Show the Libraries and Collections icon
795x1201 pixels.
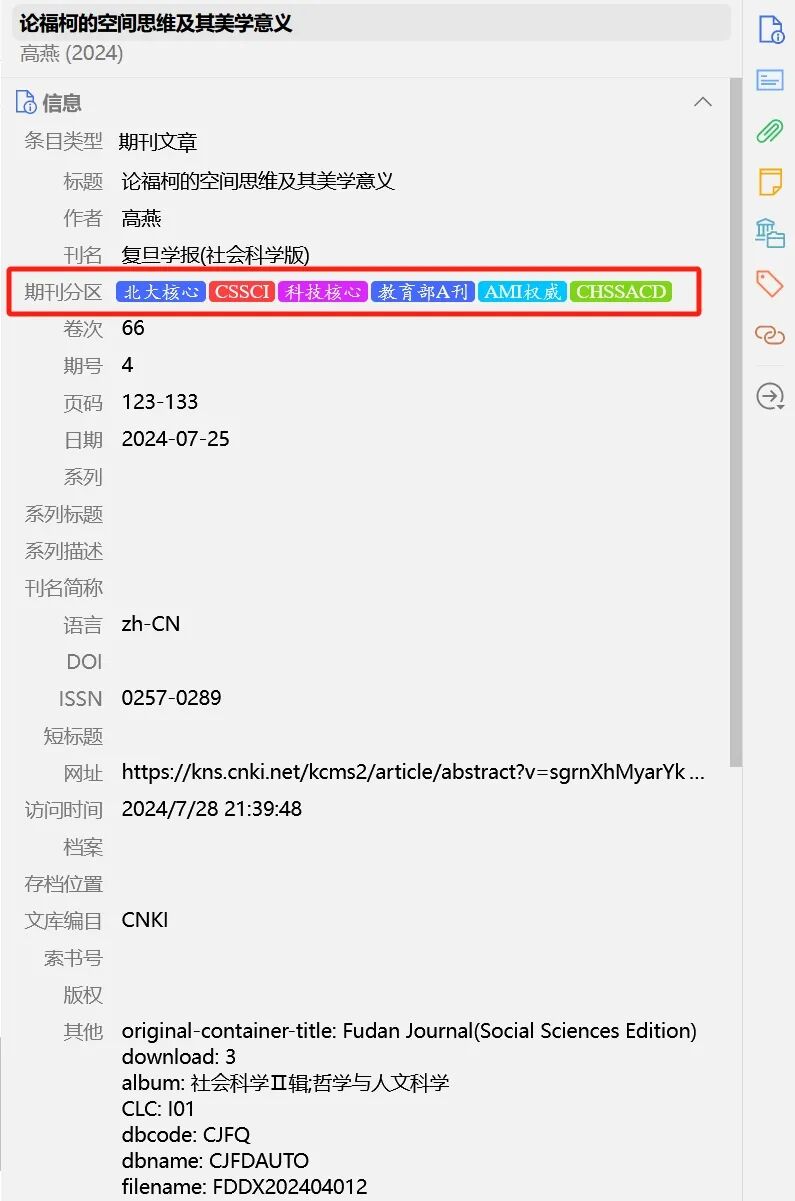[x=770, y=233]
